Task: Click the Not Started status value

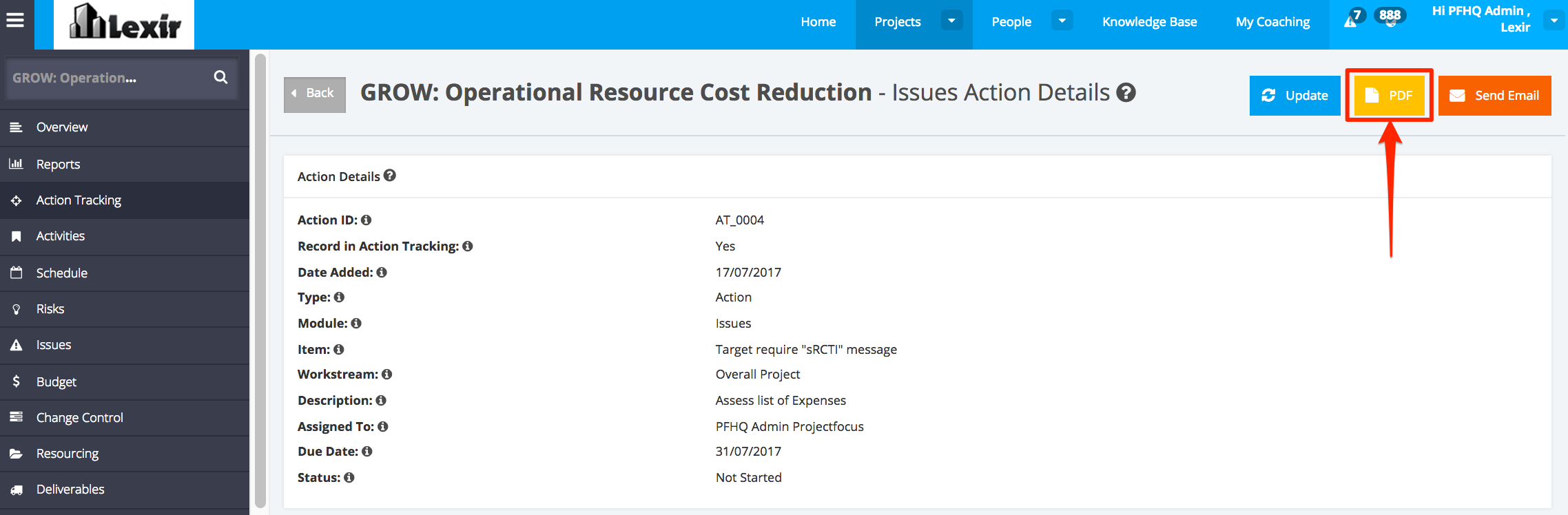Action: [748, 478]
